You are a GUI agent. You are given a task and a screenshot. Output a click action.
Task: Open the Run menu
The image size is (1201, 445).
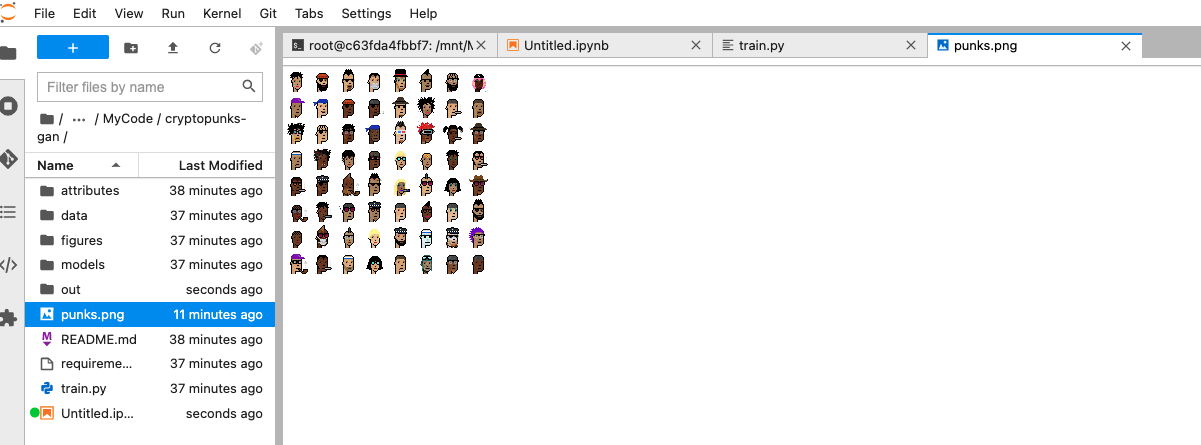pos(173,14)
